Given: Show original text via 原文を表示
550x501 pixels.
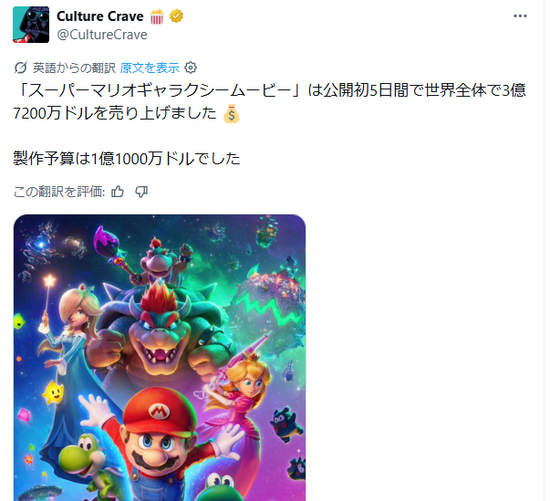Looking at the screenshot, I should 149,68.
